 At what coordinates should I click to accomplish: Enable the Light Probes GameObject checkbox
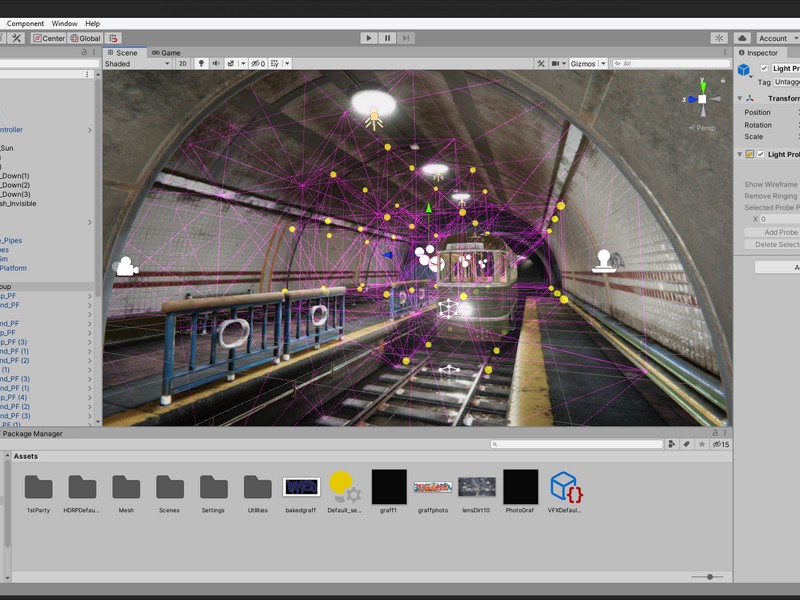coord(764,68)
